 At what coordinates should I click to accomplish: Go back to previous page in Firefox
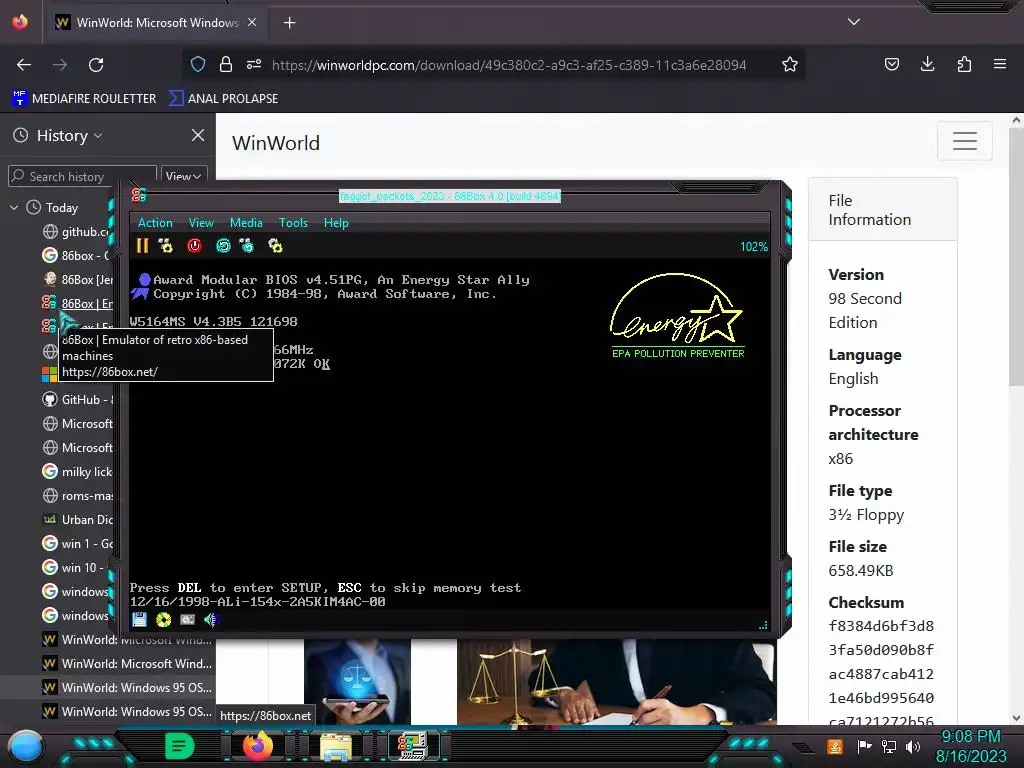(x=24, y=65)
